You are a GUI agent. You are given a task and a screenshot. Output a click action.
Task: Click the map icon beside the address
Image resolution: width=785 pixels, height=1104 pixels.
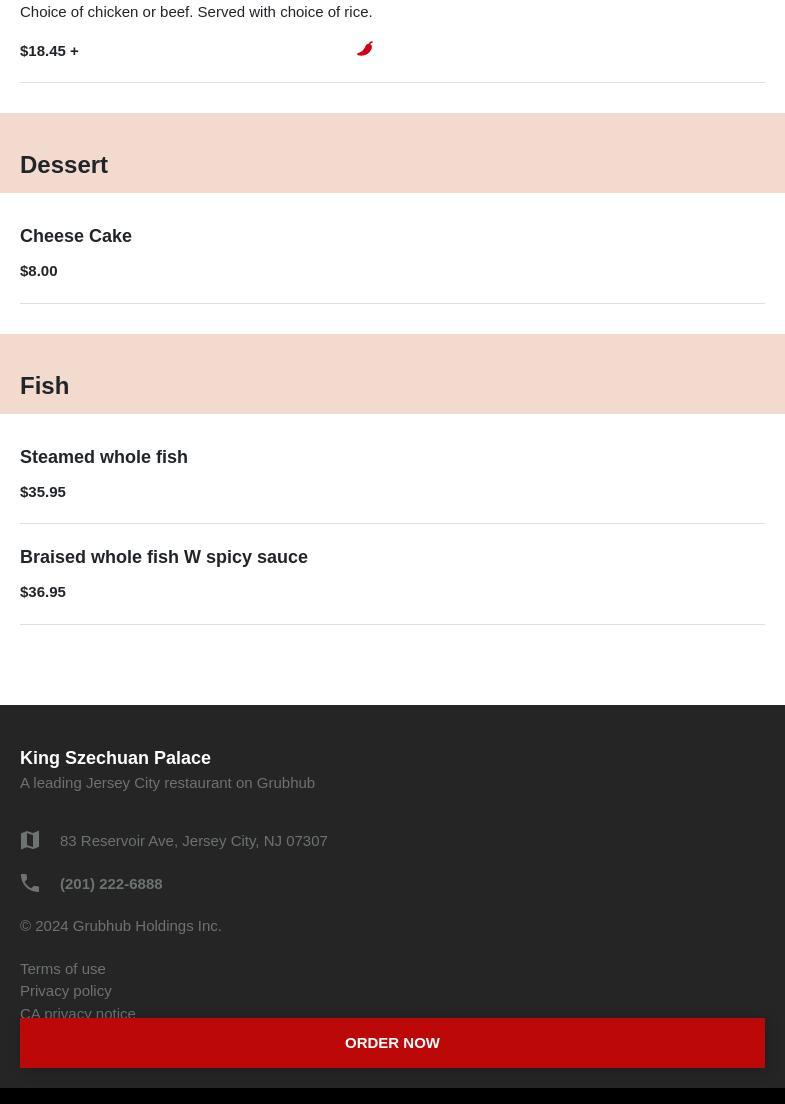30,841
